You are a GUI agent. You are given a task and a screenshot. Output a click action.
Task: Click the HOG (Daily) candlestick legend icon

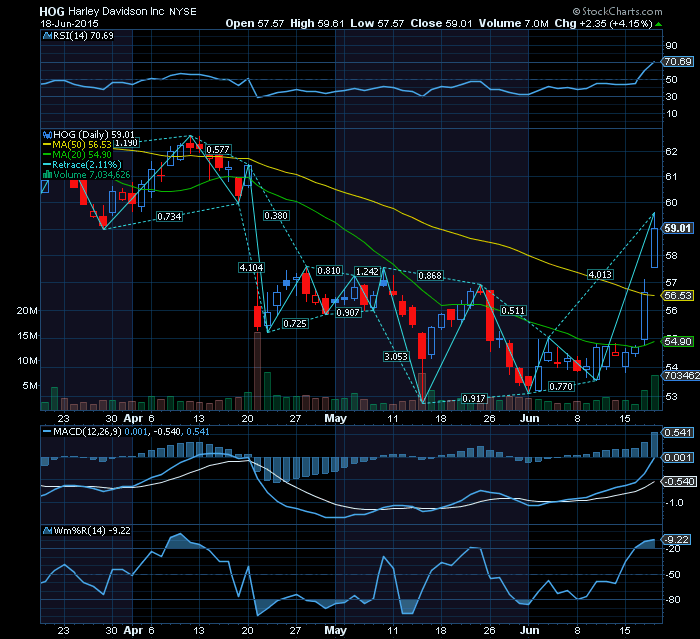(47, 134)
